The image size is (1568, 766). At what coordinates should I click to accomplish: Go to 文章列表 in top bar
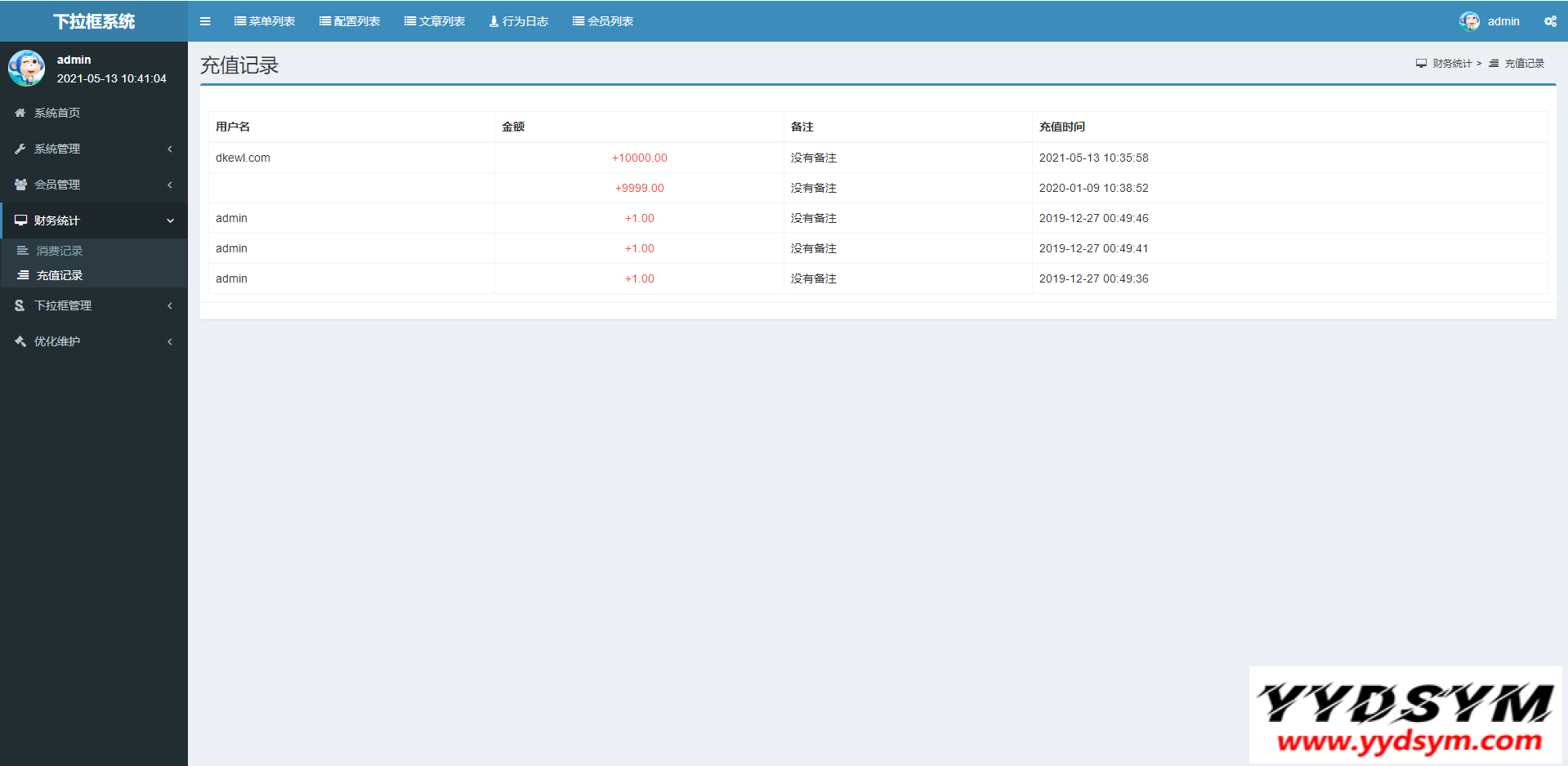[435, 21]
